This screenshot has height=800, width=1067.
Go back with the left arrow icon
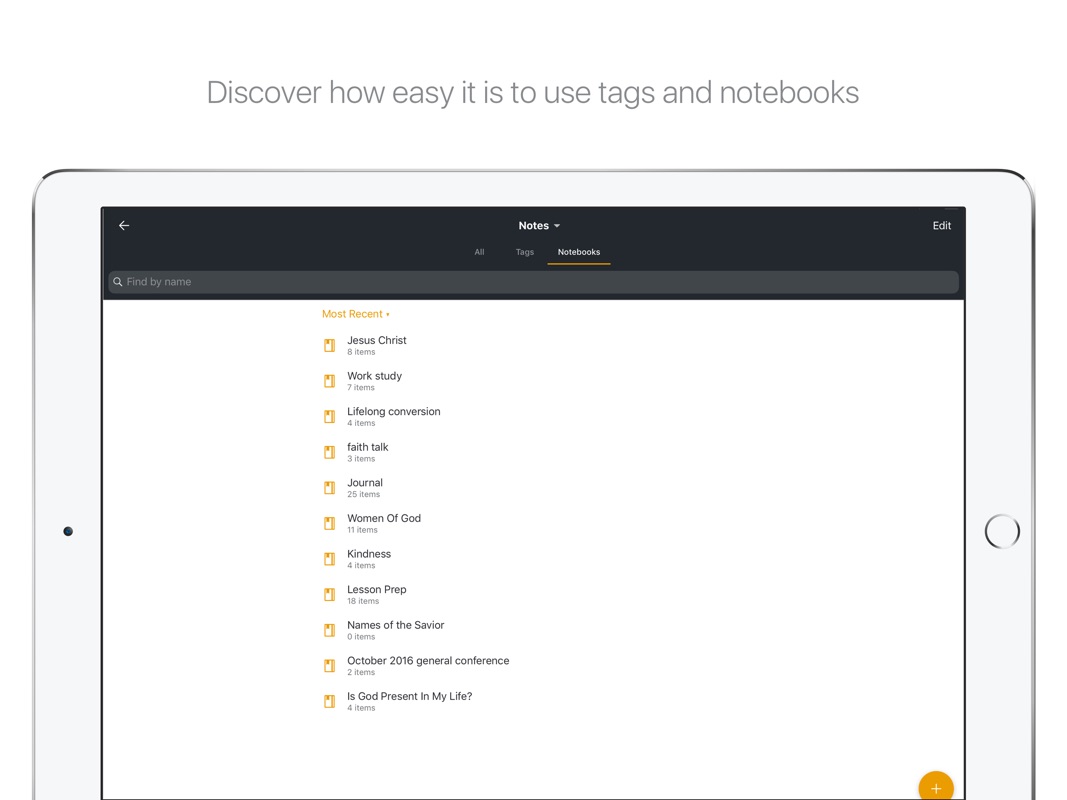click(x=124, y=225)
